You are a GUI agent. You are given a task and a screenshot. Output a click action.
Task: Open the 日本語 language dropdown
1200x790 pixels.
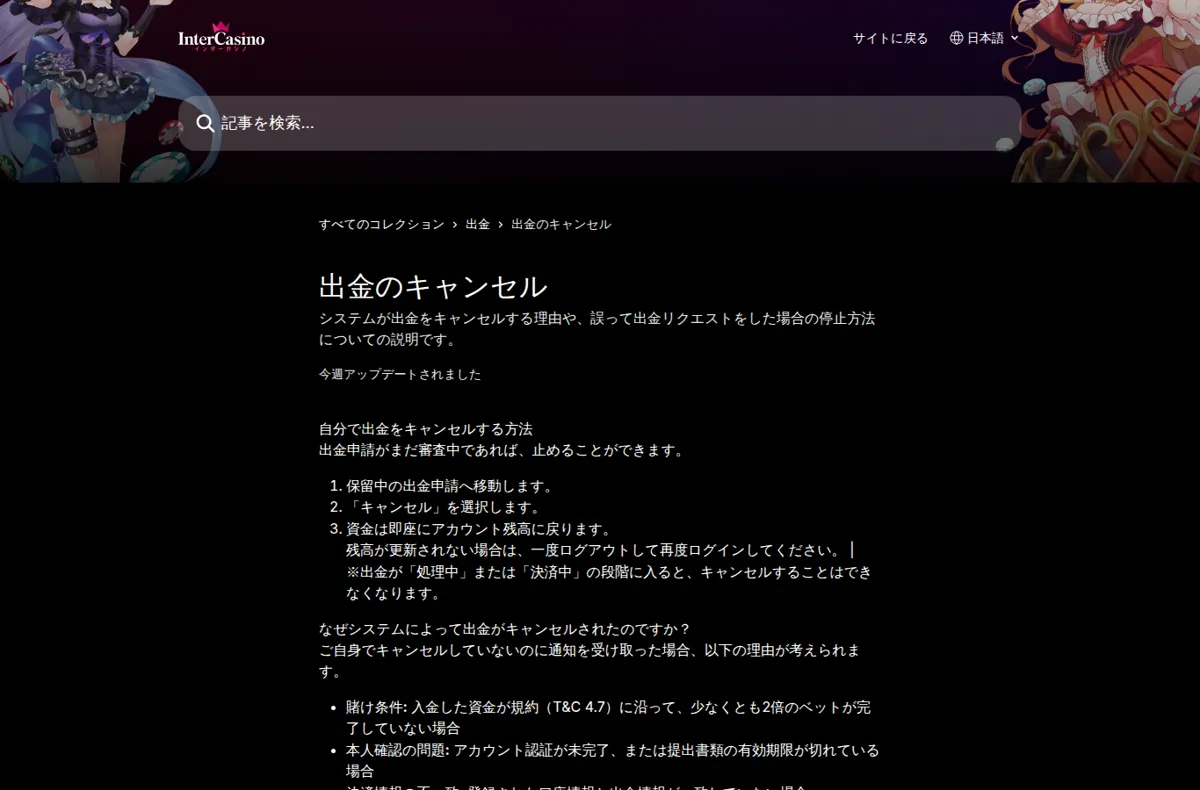pyautogui.click(x=984, y=38)
